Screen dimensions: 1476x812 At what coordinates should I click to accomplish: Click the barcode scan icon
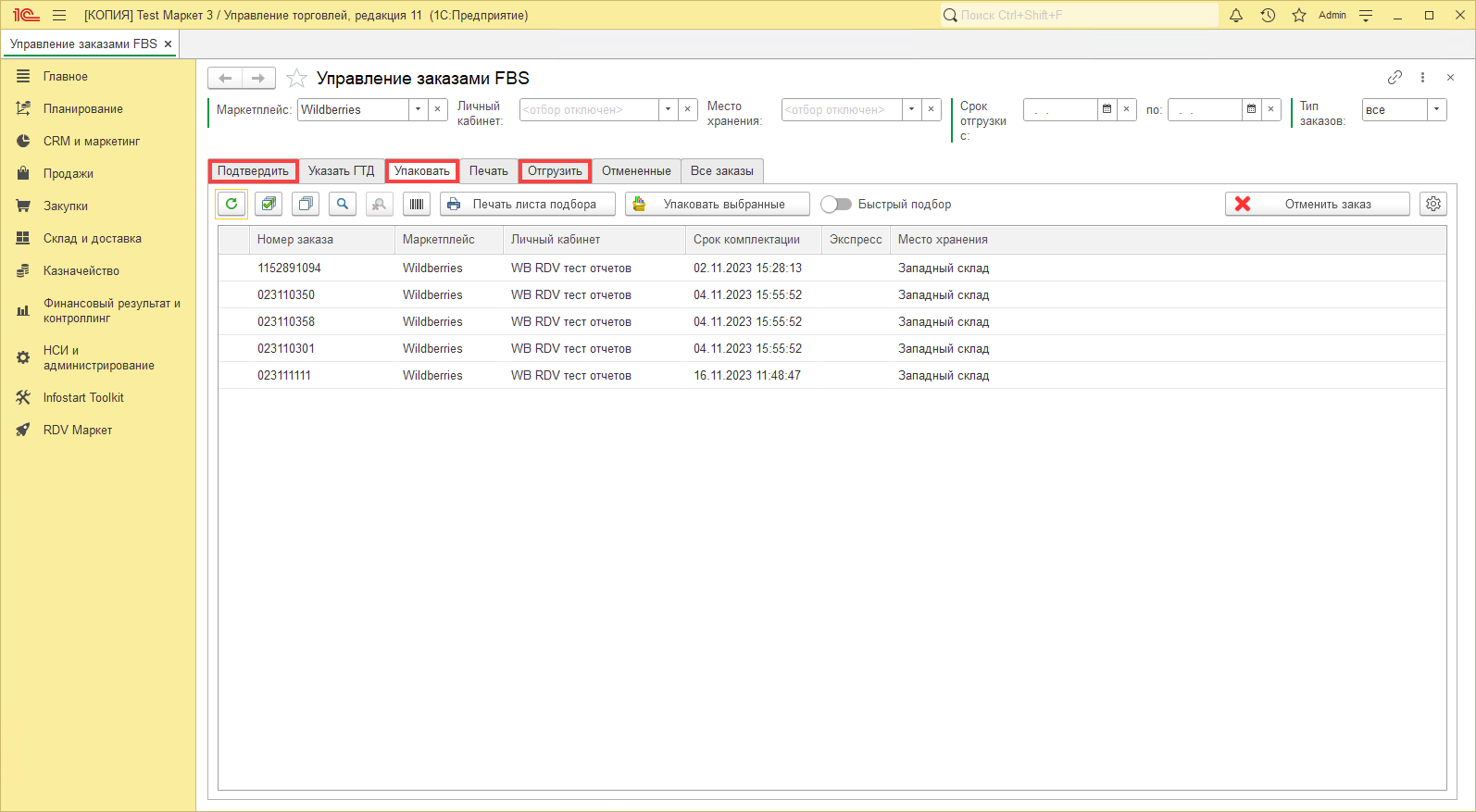417,204
